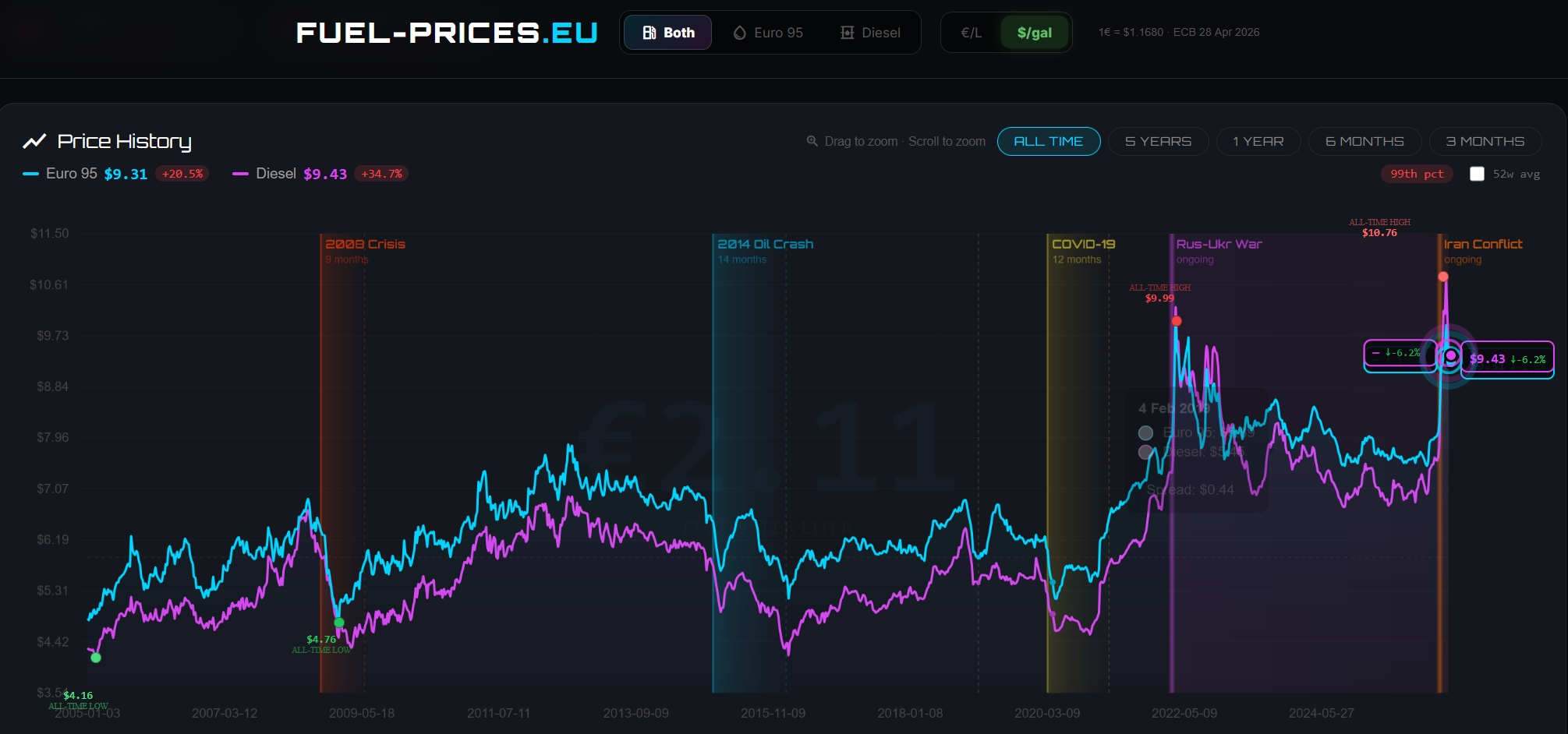This screenshot has height=734, width=1568.
Task: Click the $9.43 current value callout
Action: tap(1507, 359)
